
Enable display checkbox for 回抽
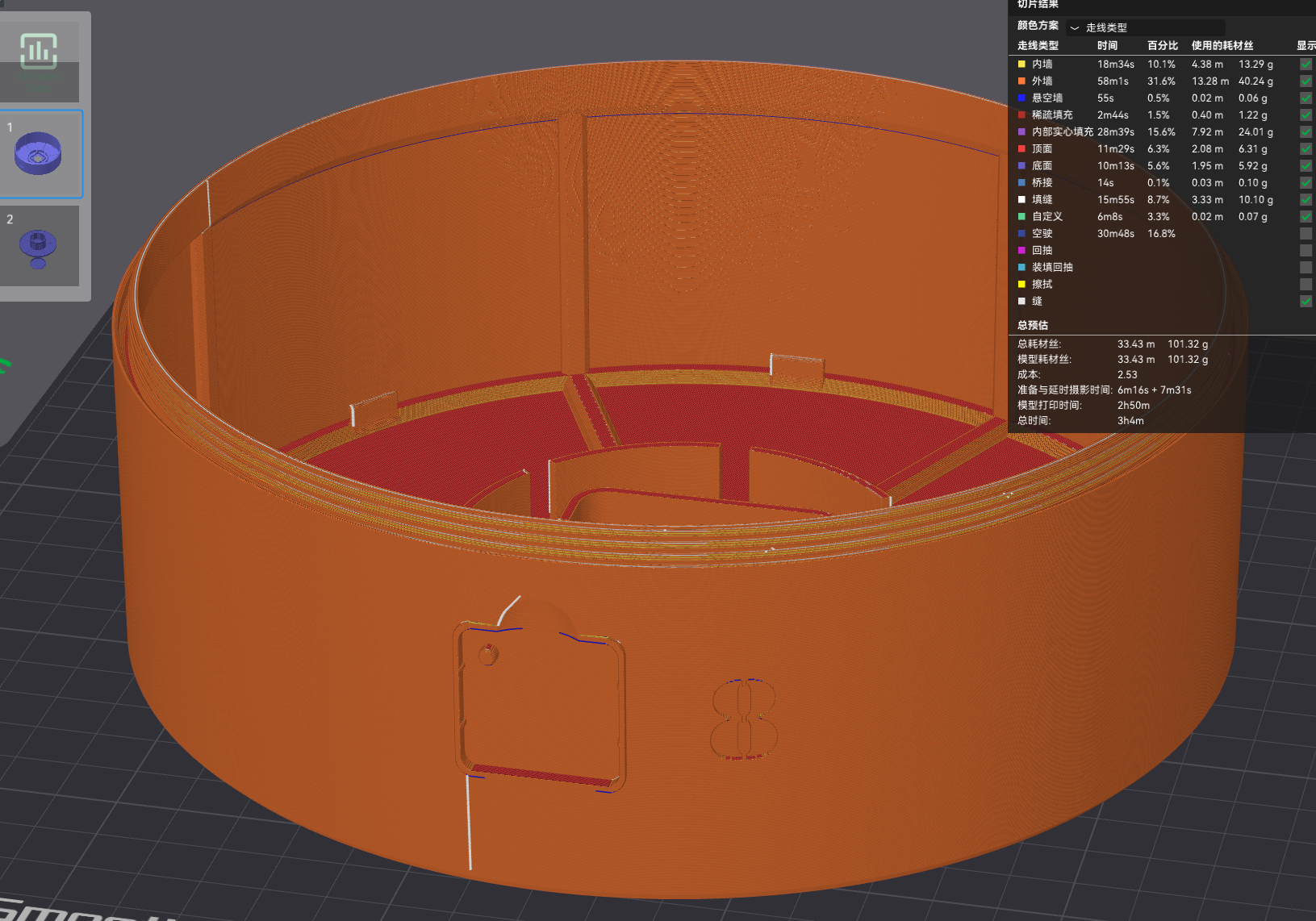[1306, 250]
